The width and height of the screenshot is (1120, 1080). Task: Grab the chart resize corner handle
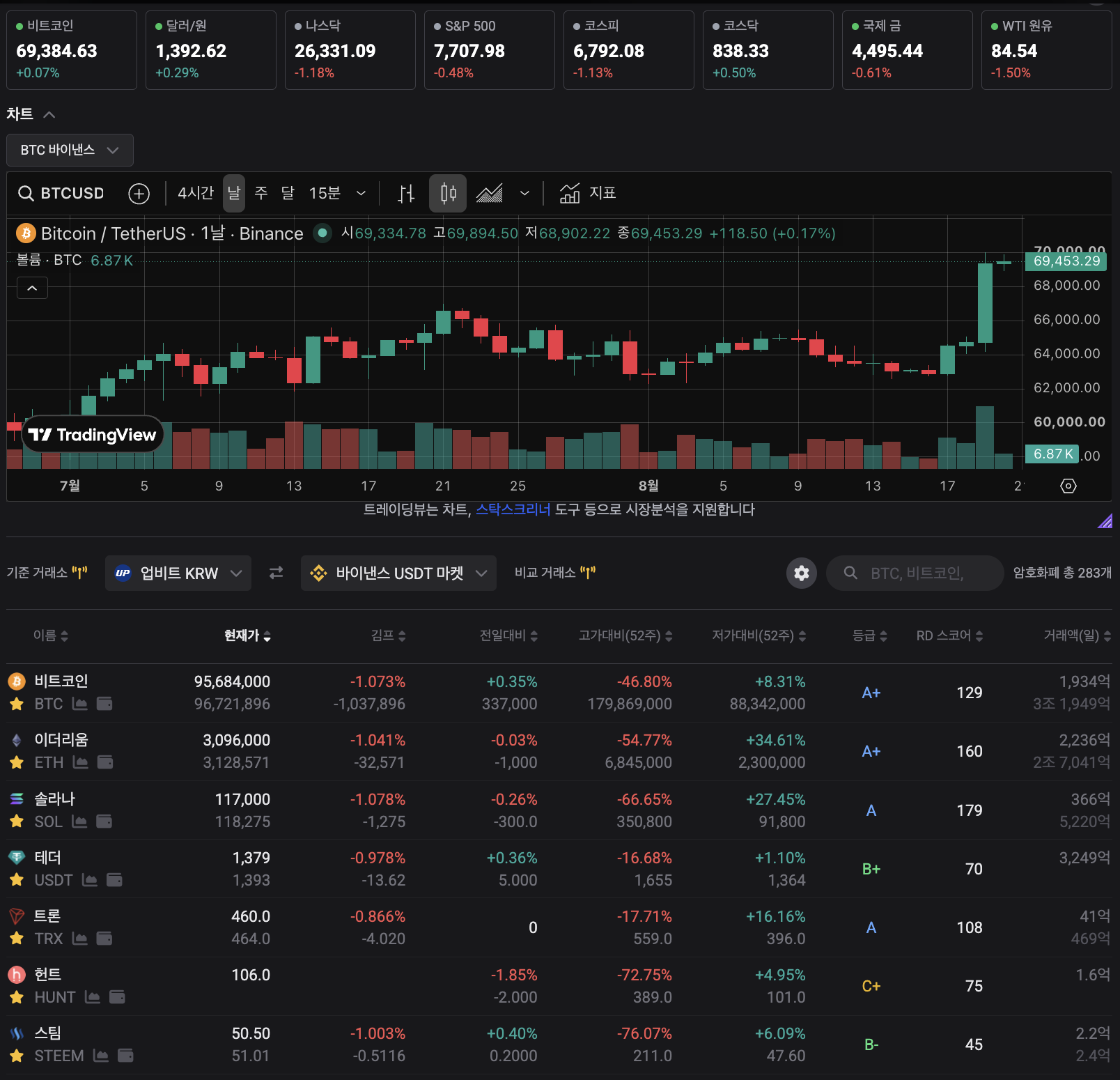(x=1105, y=520)
